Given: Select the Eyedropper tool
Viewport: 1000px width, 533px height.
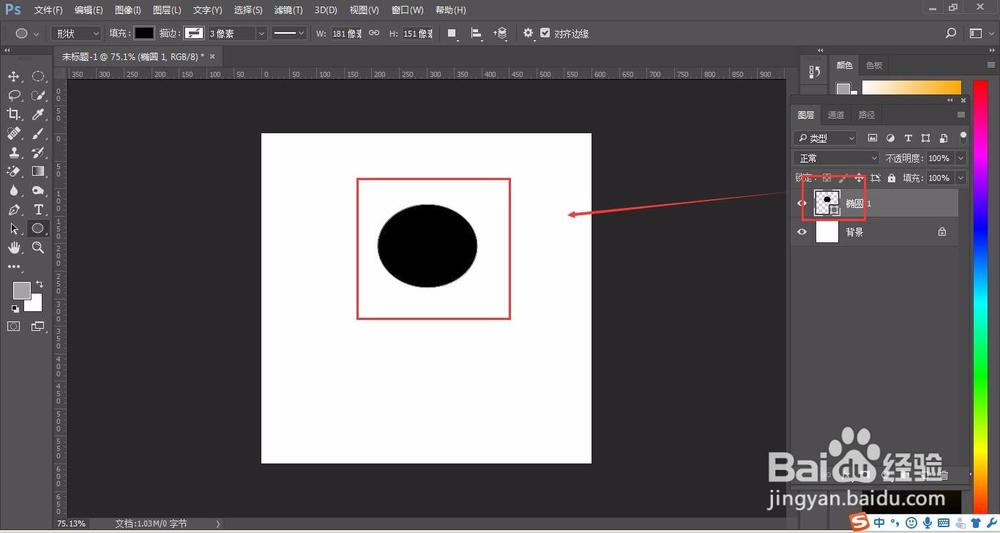Looking at the screenshot, I should pos(38,114).
